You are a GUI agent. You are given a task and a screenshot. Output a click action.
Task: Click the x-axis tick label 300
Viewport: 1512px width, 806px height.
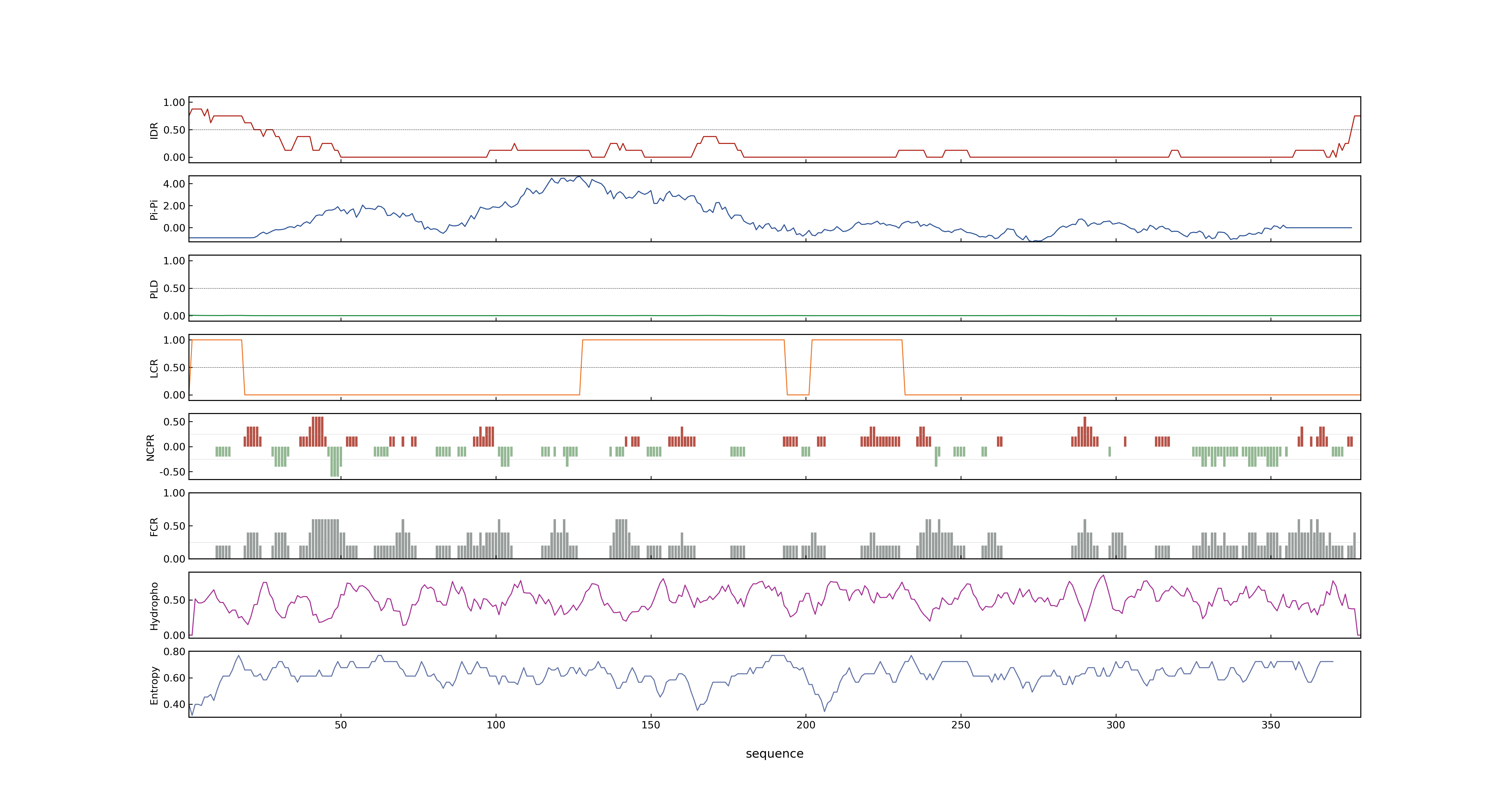coord(1115,725)
